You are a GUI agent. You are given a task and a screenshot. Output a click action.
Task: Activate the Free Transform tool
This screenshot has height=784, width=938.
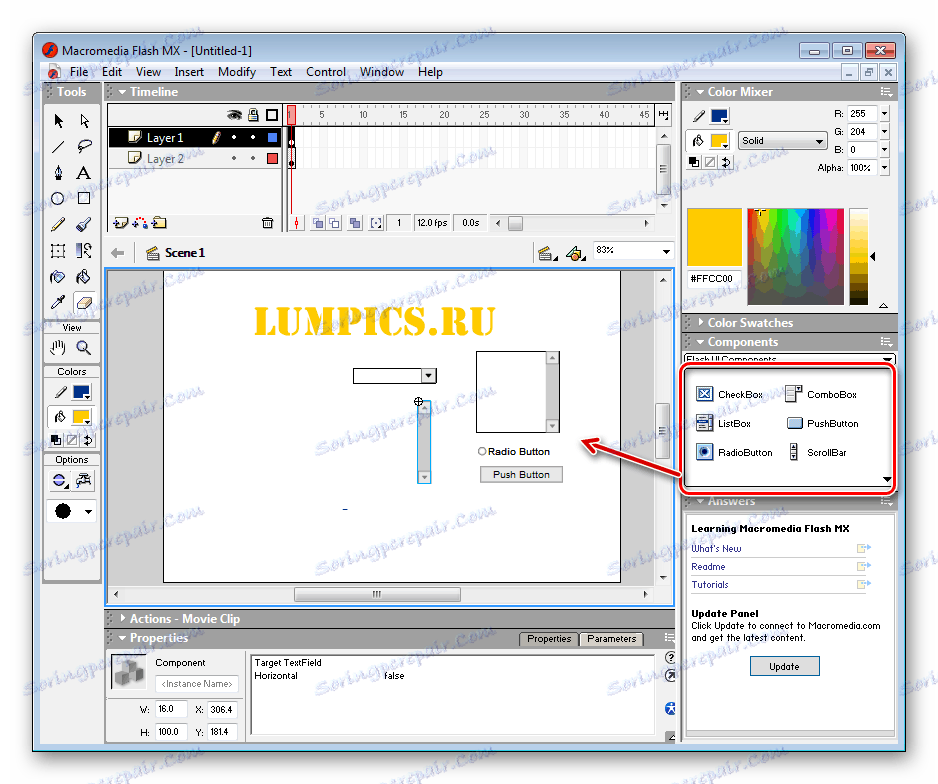point(59,251)
